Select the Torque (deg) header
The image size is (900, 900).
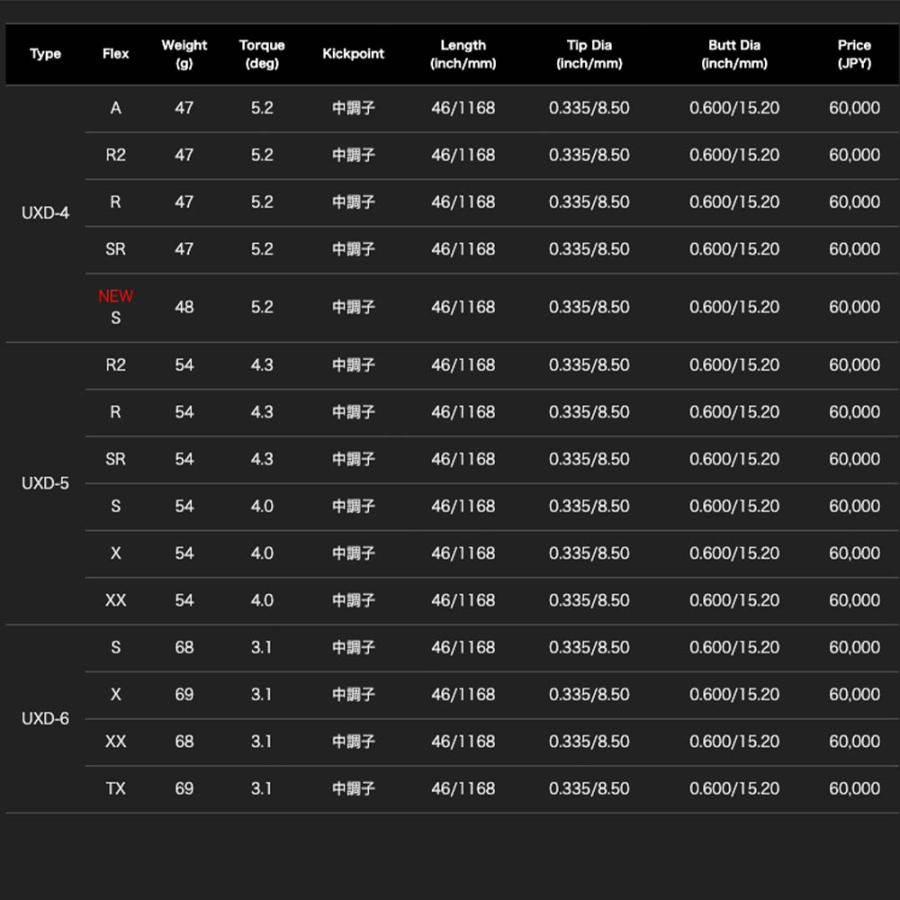pos(262,54)
